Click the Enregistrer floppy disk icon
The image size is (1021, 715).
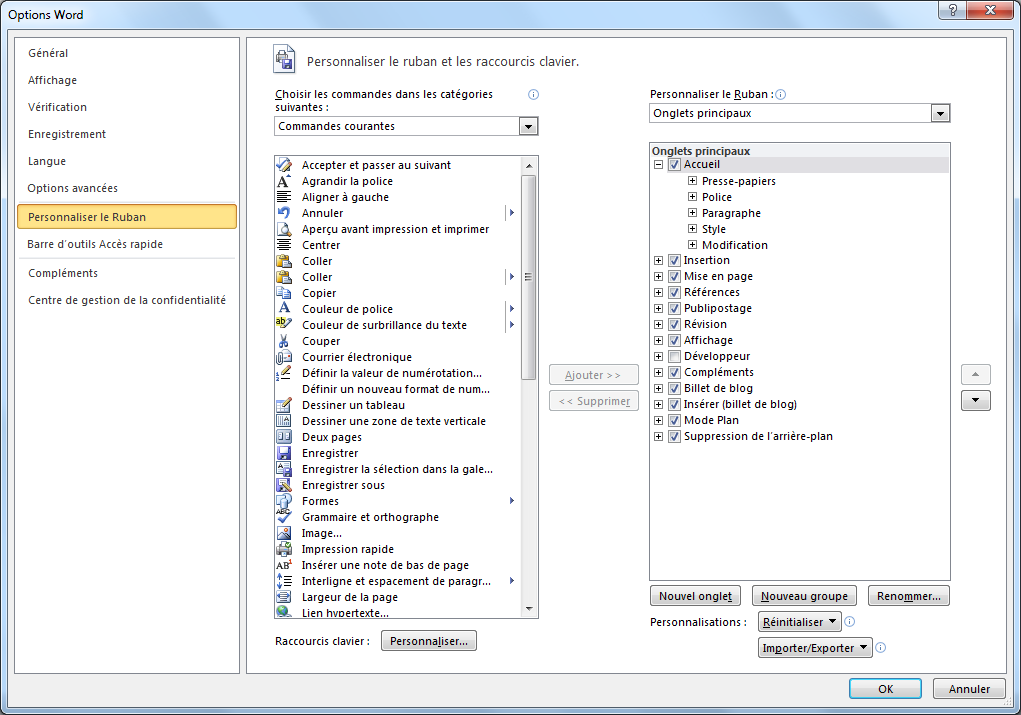coord(283,453)
